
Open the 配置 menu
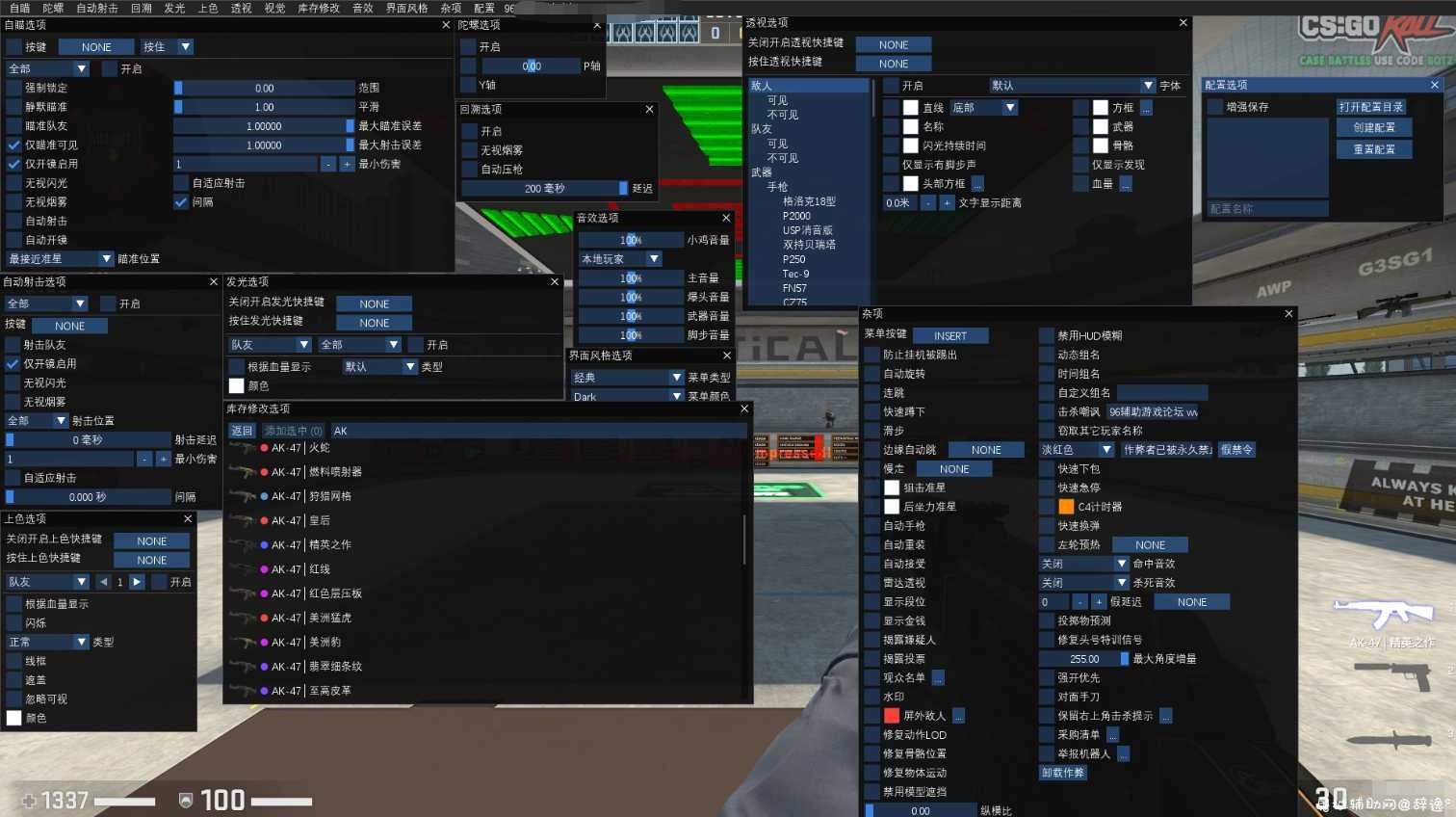(484, 8)
